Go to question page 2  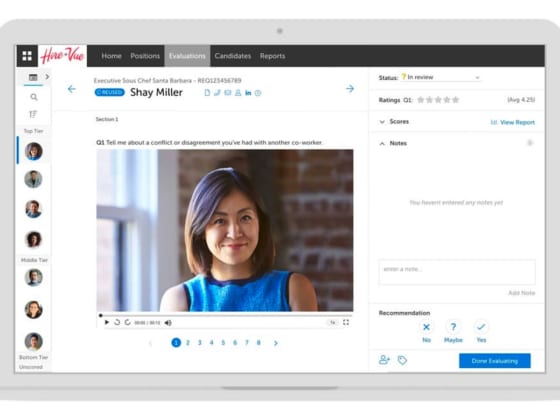click(188, 343)
